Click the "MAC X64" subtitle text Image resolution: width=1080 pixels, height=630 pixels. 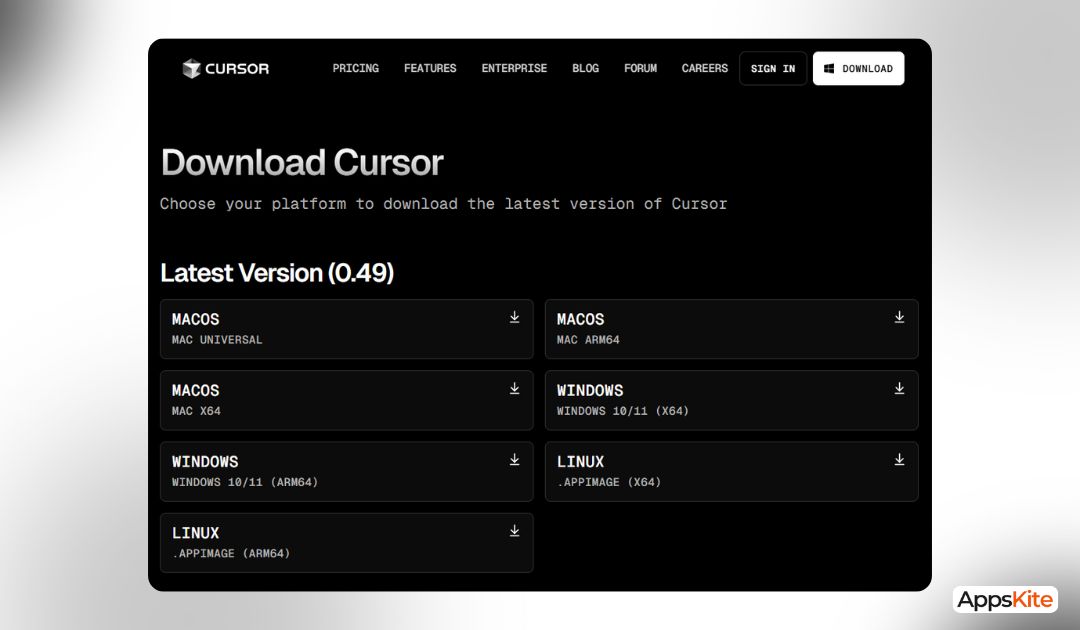196,411
